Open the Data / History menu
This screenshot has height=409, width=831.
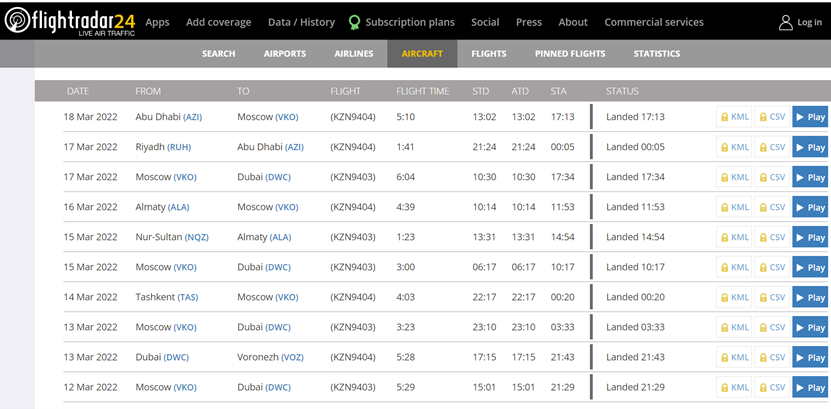pyautogui.click(x=301, y=22)
